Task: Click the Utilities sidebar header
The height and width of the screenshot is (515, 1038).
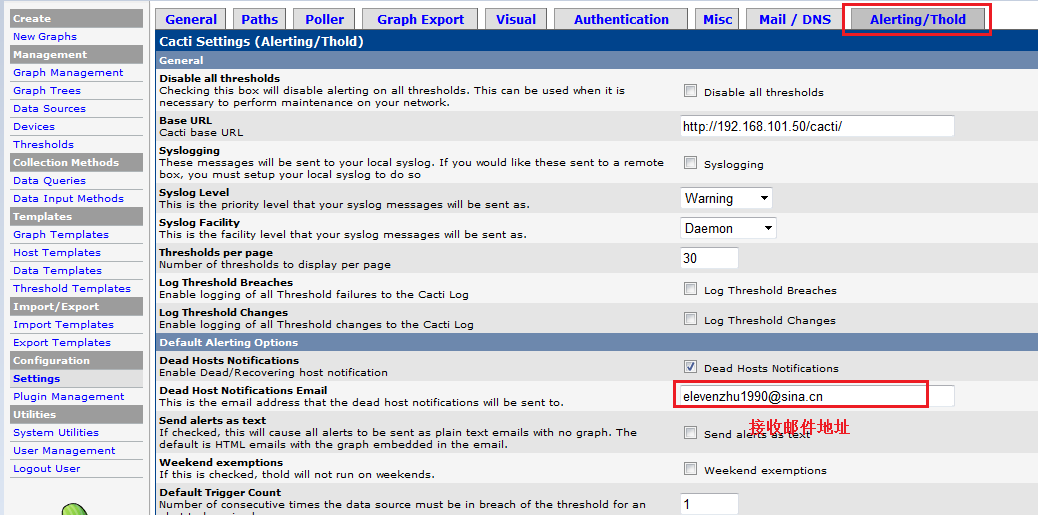Action: 76,414
